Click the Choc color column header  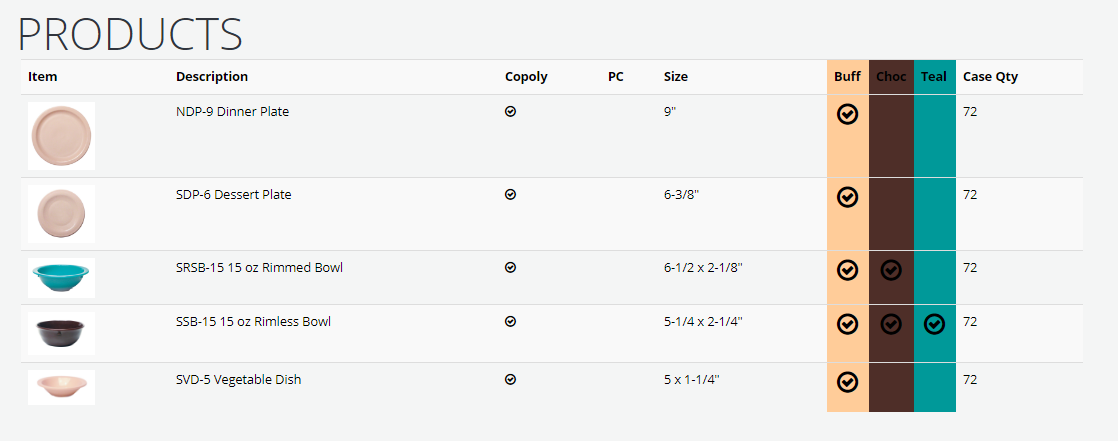pyautogui.click(x=891, y=77)
